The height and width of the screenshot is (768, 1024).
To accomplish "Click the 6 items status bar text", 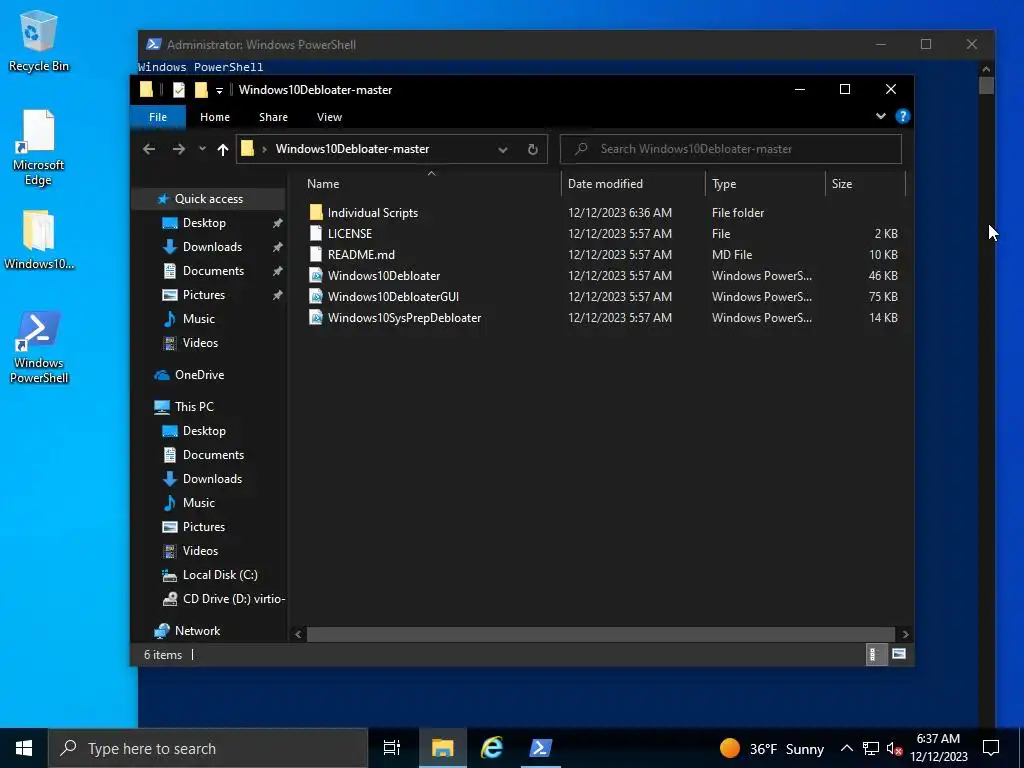I will pos(163,655).
